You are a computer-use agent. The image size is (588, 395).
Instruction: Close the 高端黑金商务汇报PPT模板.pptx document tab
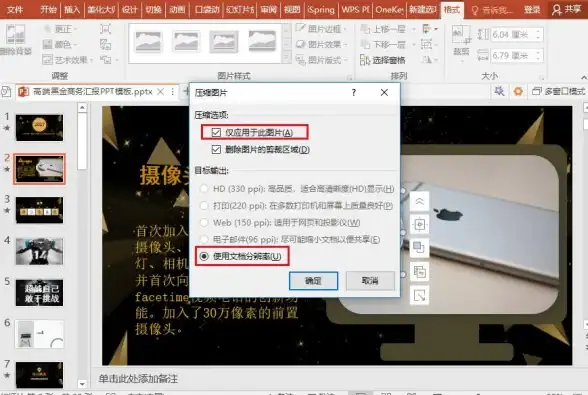tap(160, 92)
